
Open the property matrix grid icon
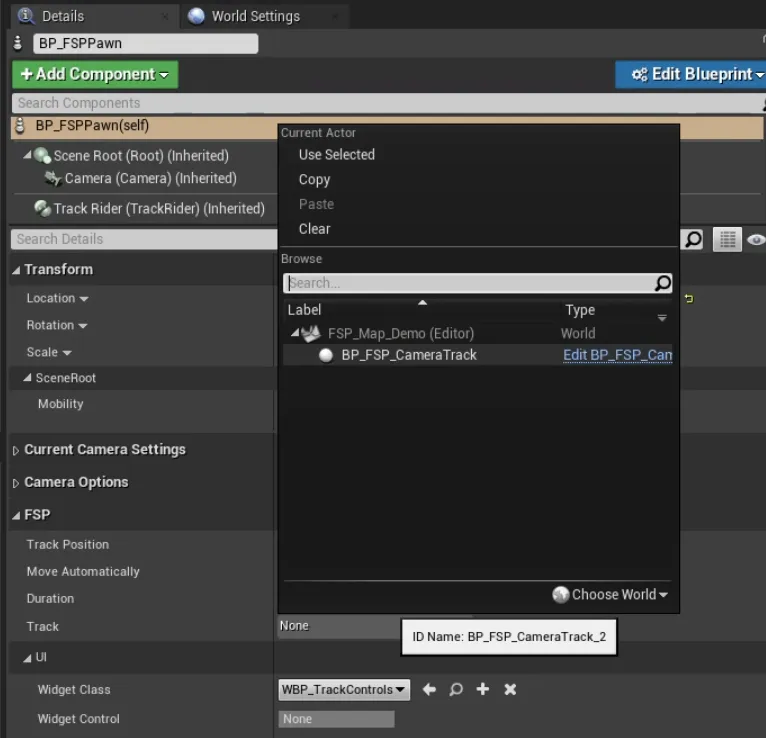(727, 239)
